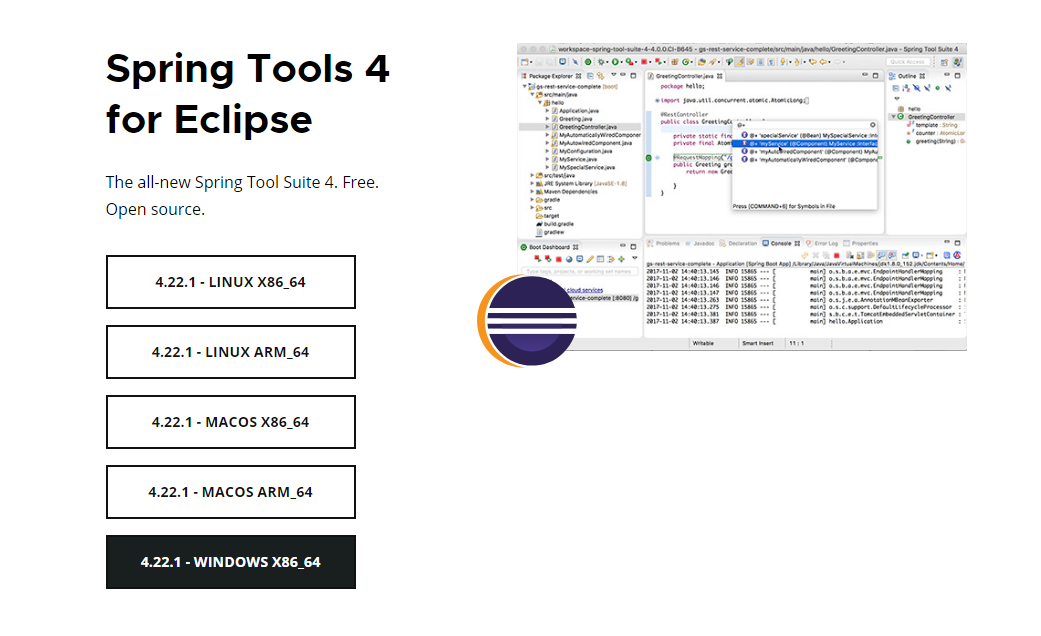Download the 4.22.1 Linux ARM_64 build

(230, 352)
